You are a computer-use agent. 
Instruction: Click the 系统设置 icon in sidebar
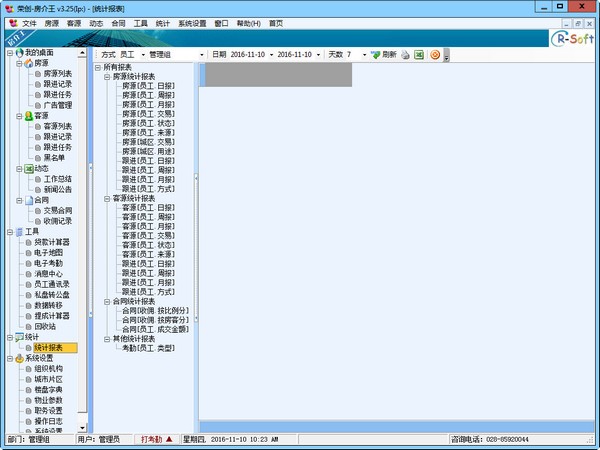click(17, 358)
